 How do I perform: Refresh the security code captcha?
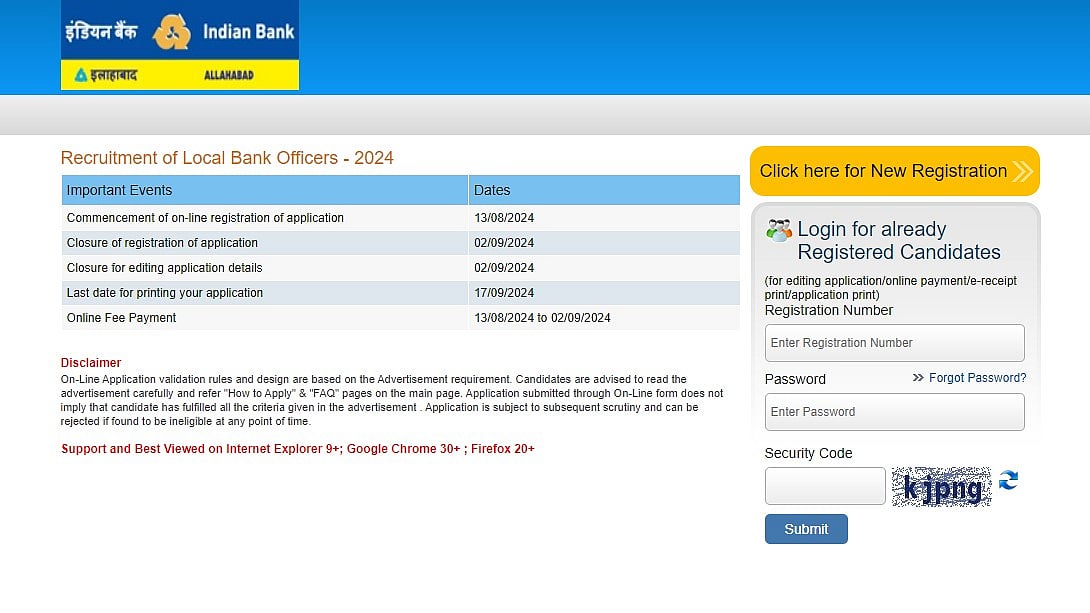tap(1008, 481)
